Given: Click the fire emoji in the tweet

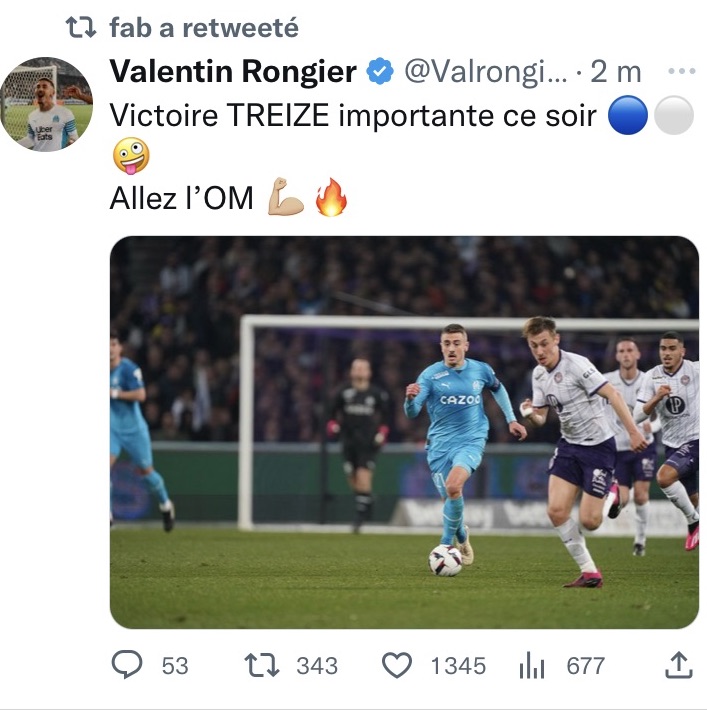Looking at the screenshot, I should click(330, 198).
